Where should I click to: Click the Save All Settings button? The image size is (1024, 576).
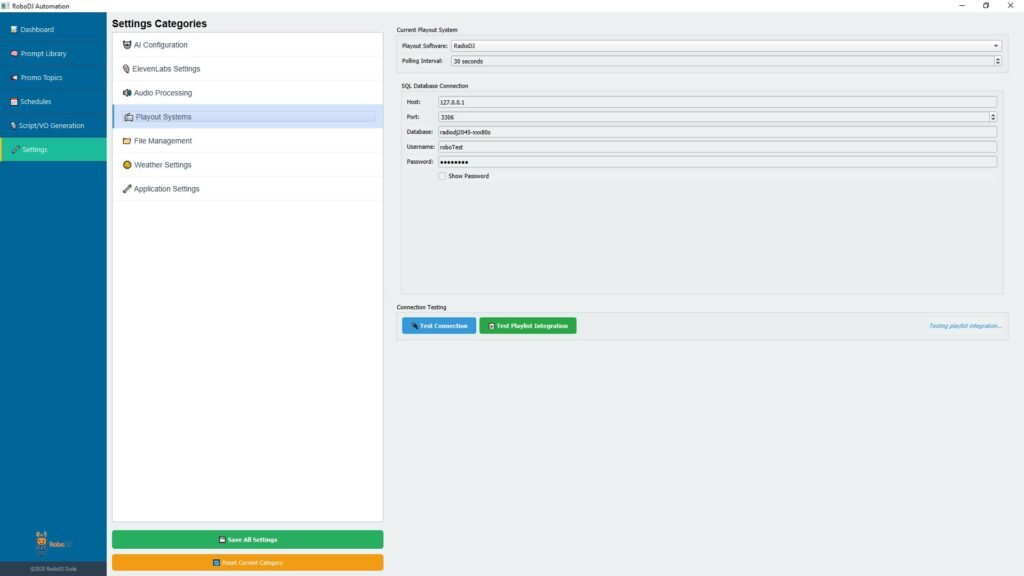(247, 540)
